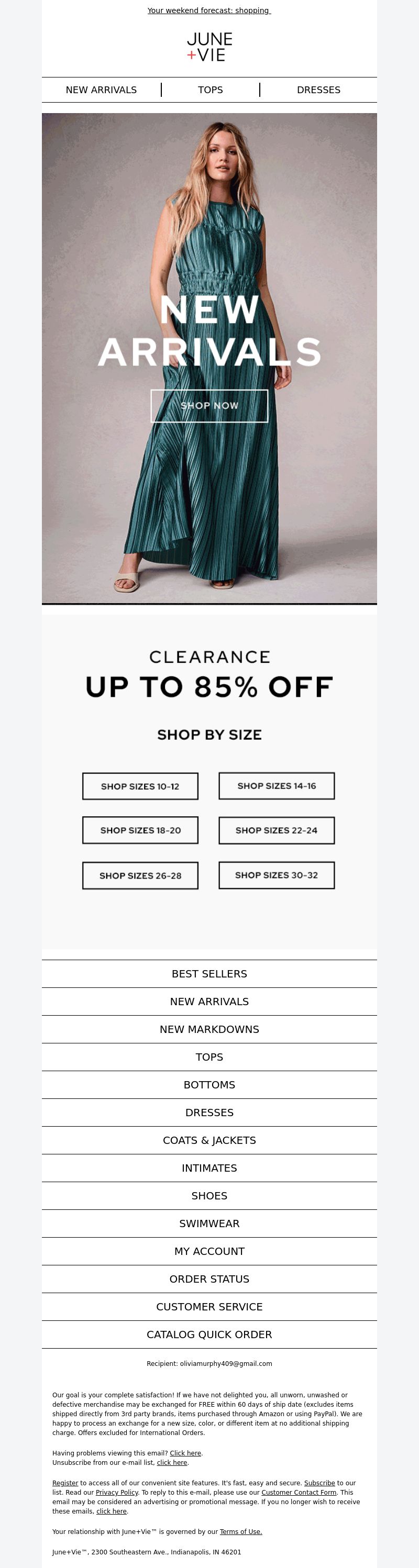Image resolution: width=419 pixels, height=1568 pixels.
Task: Click the Customer Contact Form link
Action: pyautogui.click(x=299, y=1492)
